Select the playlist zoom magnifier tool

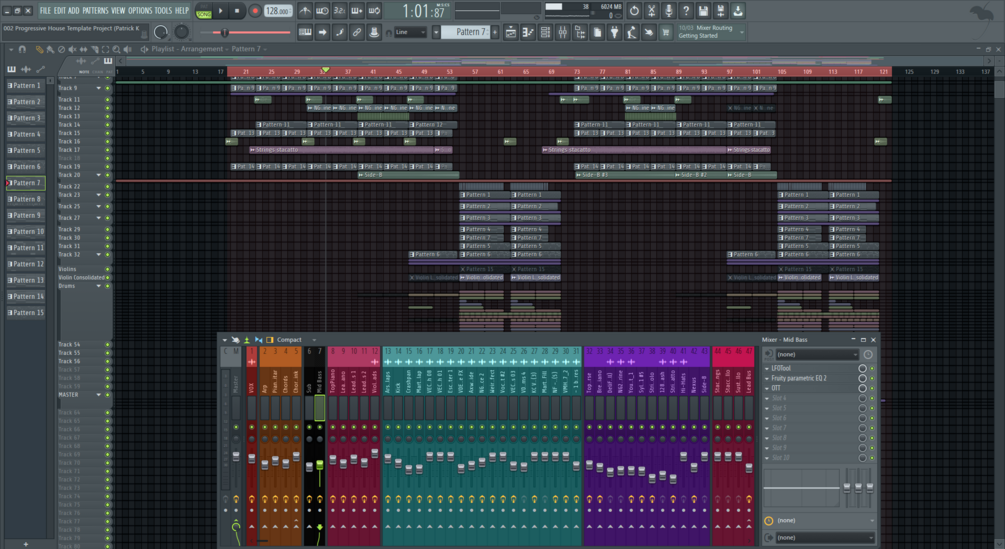[116, 49]
